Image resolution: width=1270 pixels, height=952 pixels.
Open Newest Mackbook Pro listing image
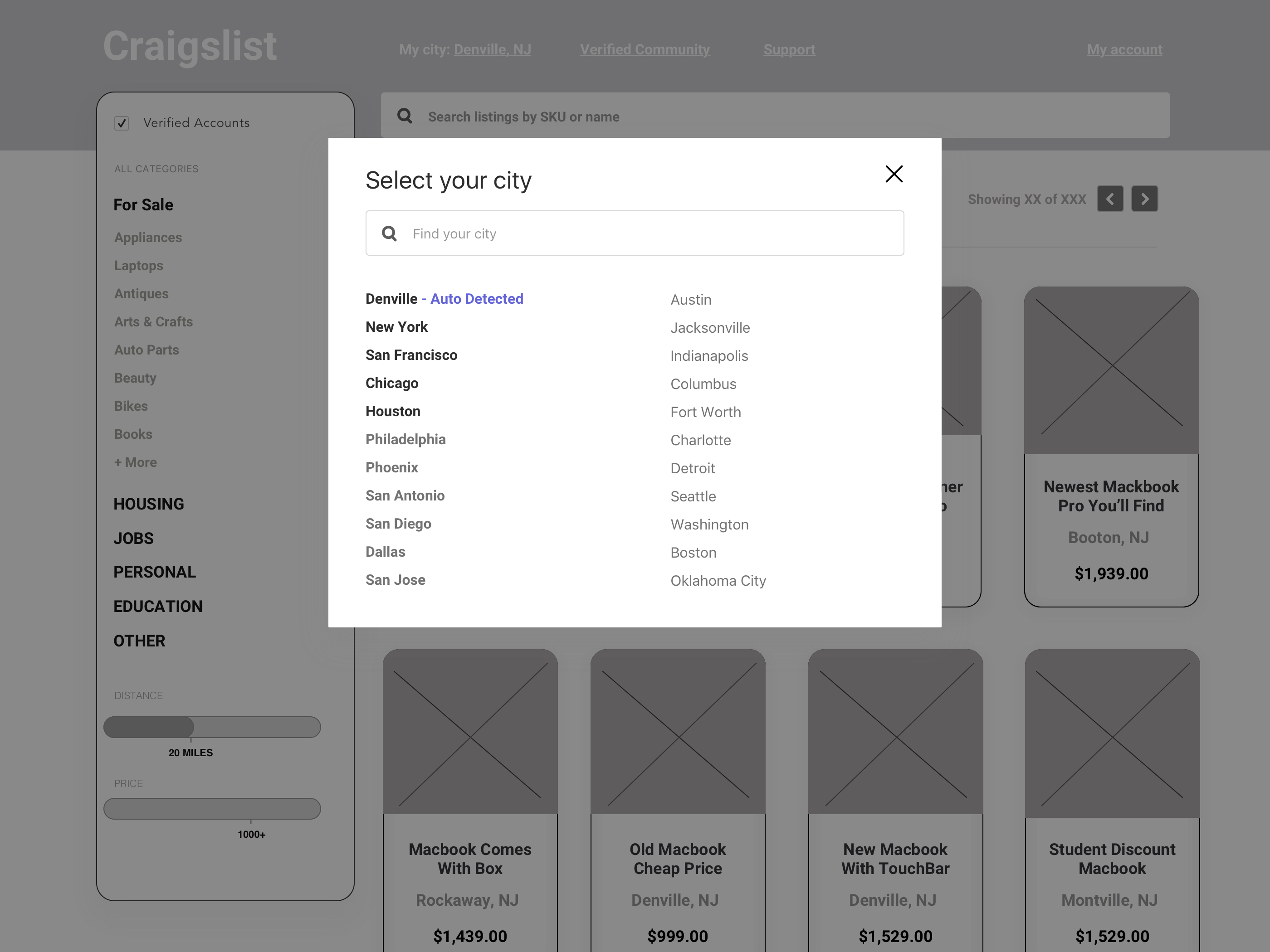click(x=1112, y=370)
